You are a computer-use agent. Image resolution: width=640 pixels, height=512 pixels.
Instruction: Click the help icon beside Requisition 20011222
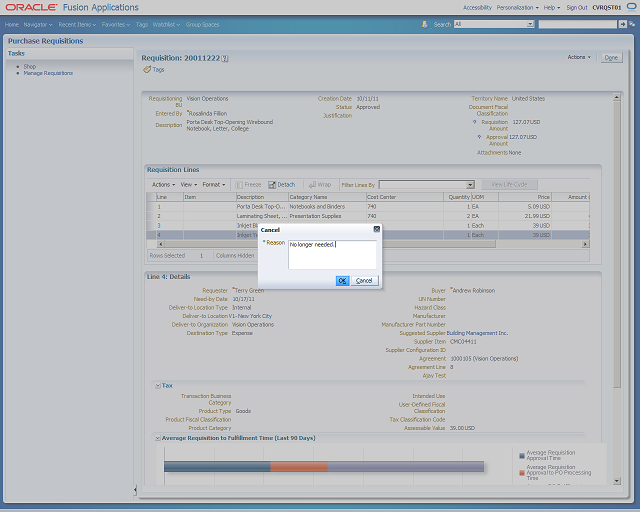click(x=225, y=59)
